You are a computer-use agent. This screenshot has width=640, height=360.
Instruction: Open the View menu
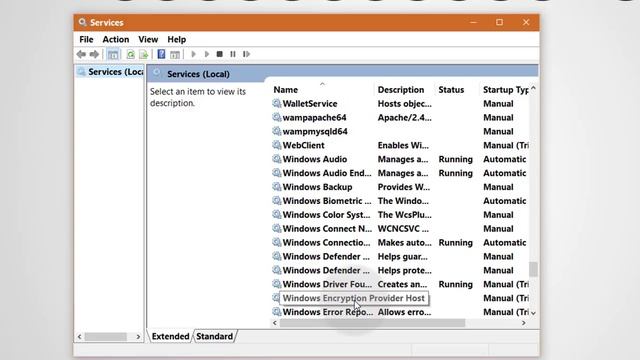(x=148, y=39)
